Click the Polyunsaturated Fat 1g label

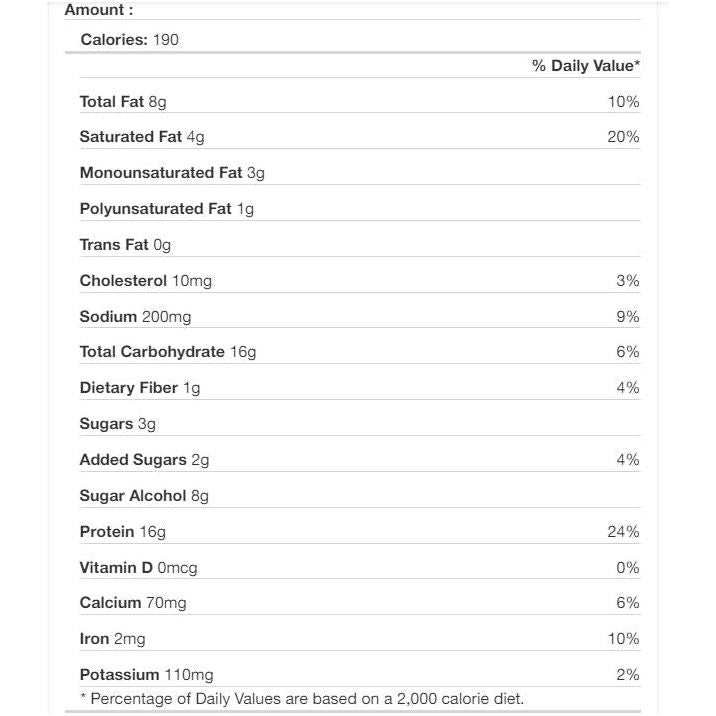point(167,209)
